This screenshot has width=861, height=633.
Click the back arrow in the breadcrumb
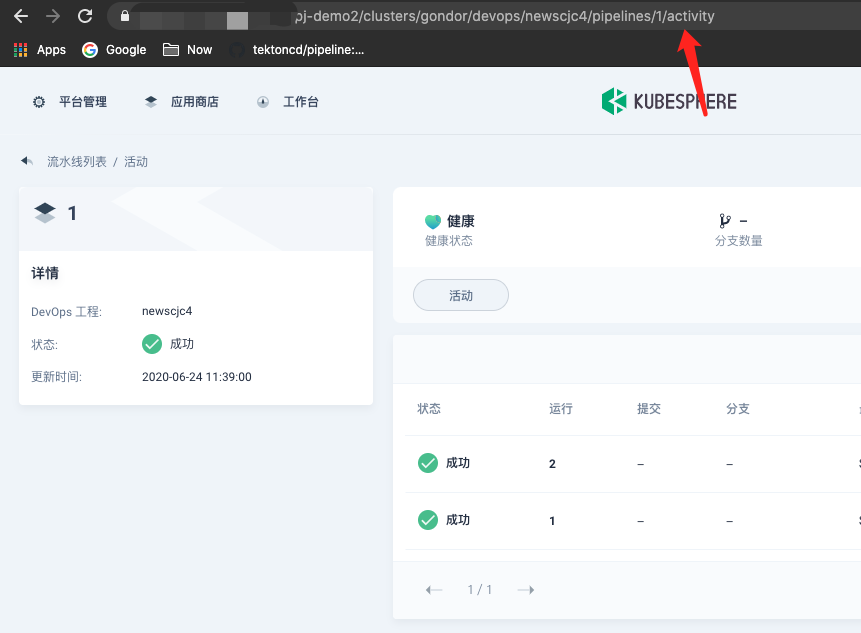click(26, 161)
